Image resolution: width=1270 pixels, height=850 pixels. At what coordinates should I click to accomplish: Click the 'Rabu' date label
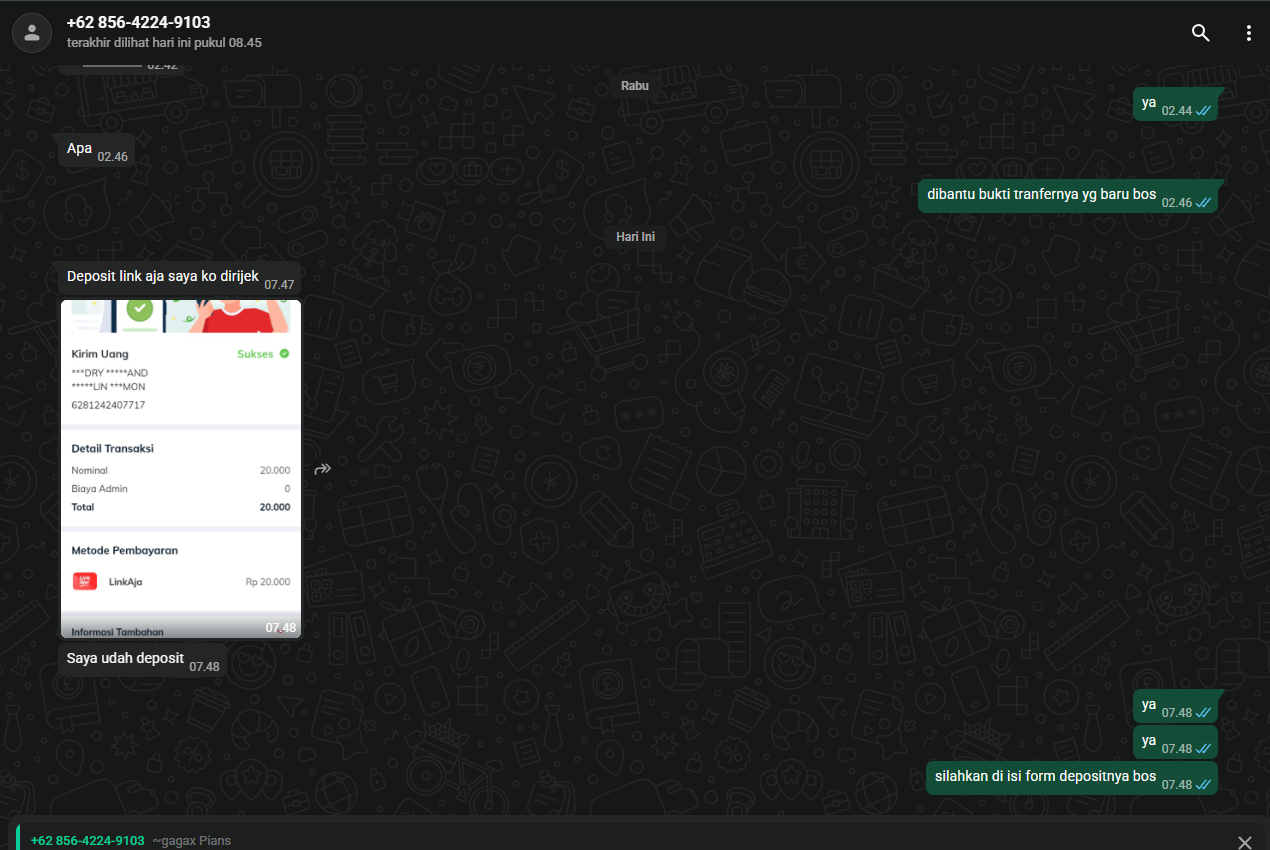click(x=635, y=86)
